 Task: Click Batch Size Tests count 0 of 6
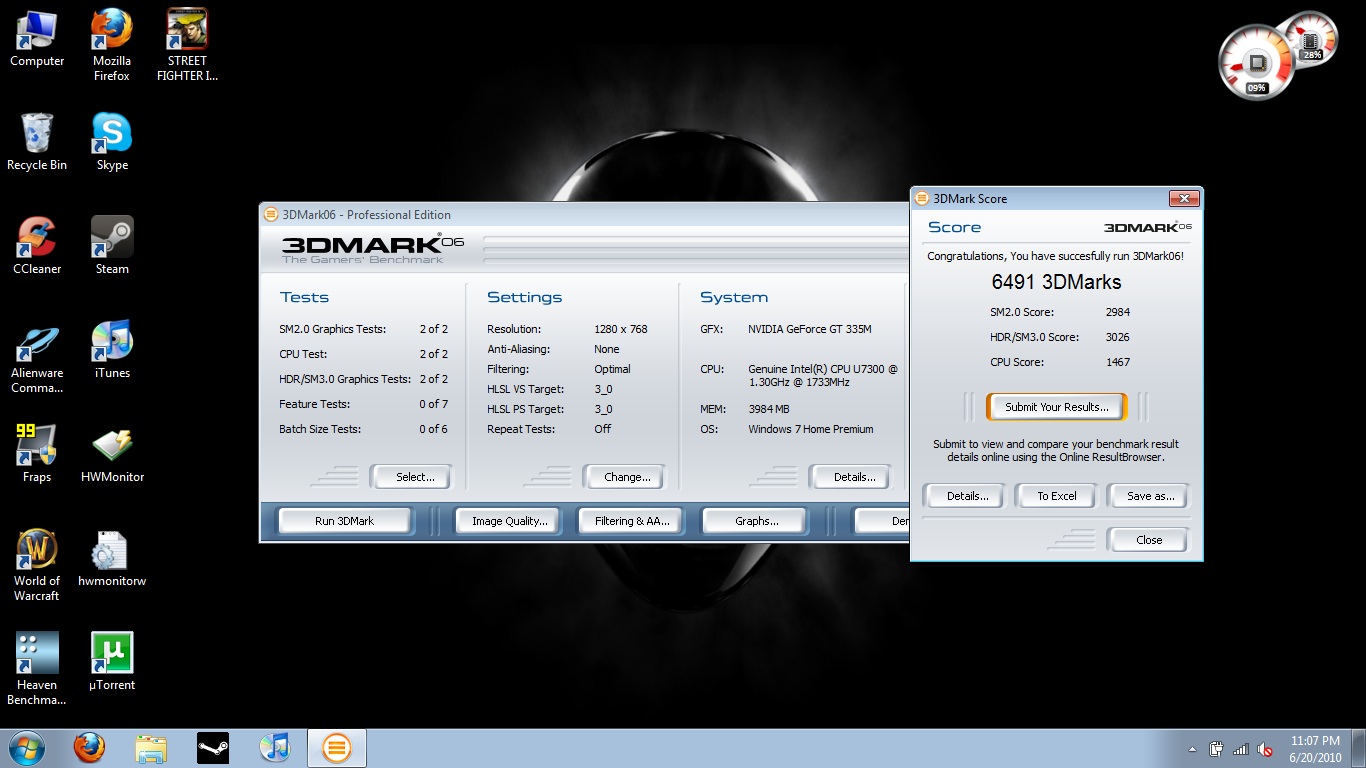click(x=433, y=429)
